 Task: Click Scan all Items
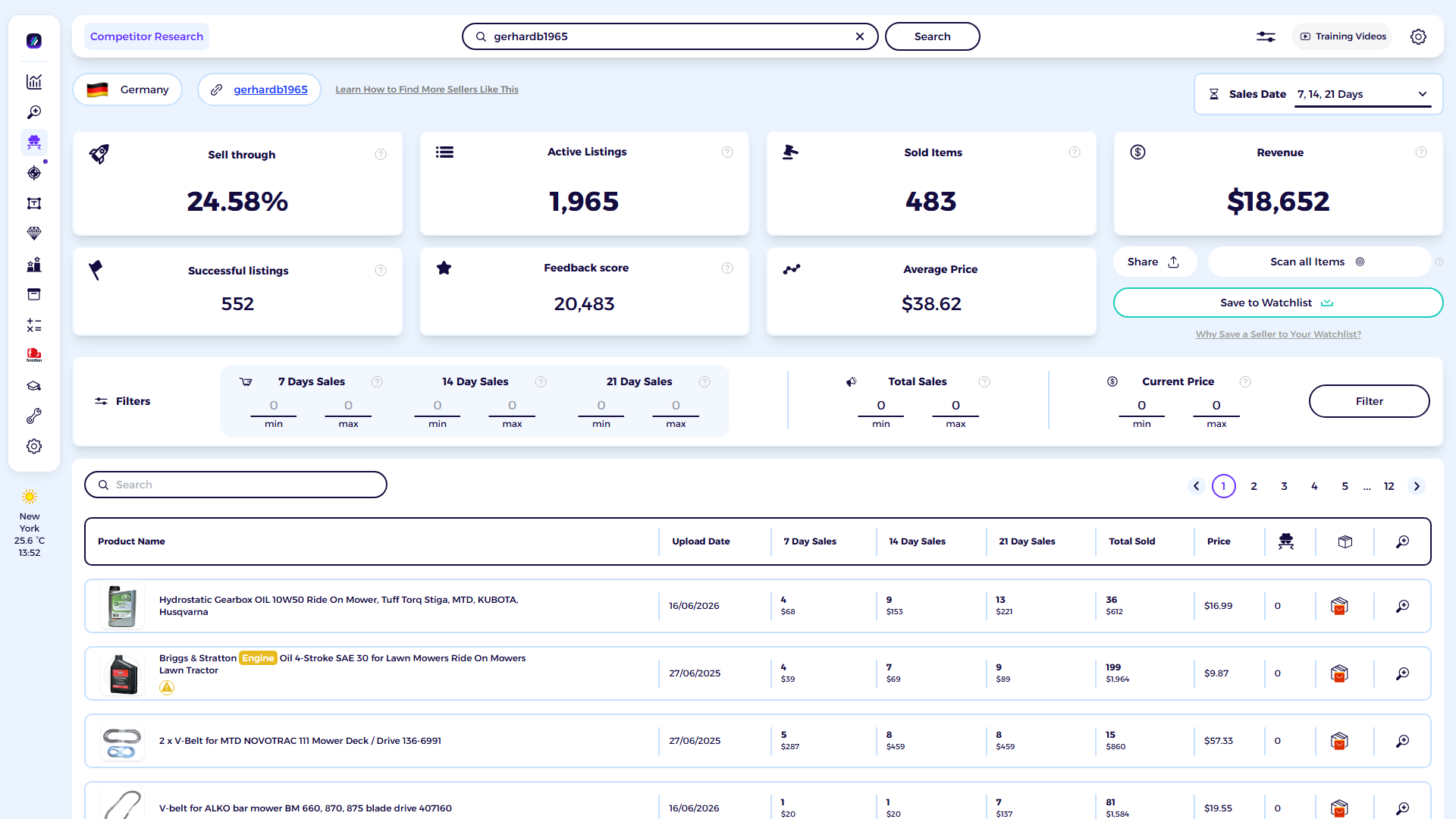(x=1318, y=262)
